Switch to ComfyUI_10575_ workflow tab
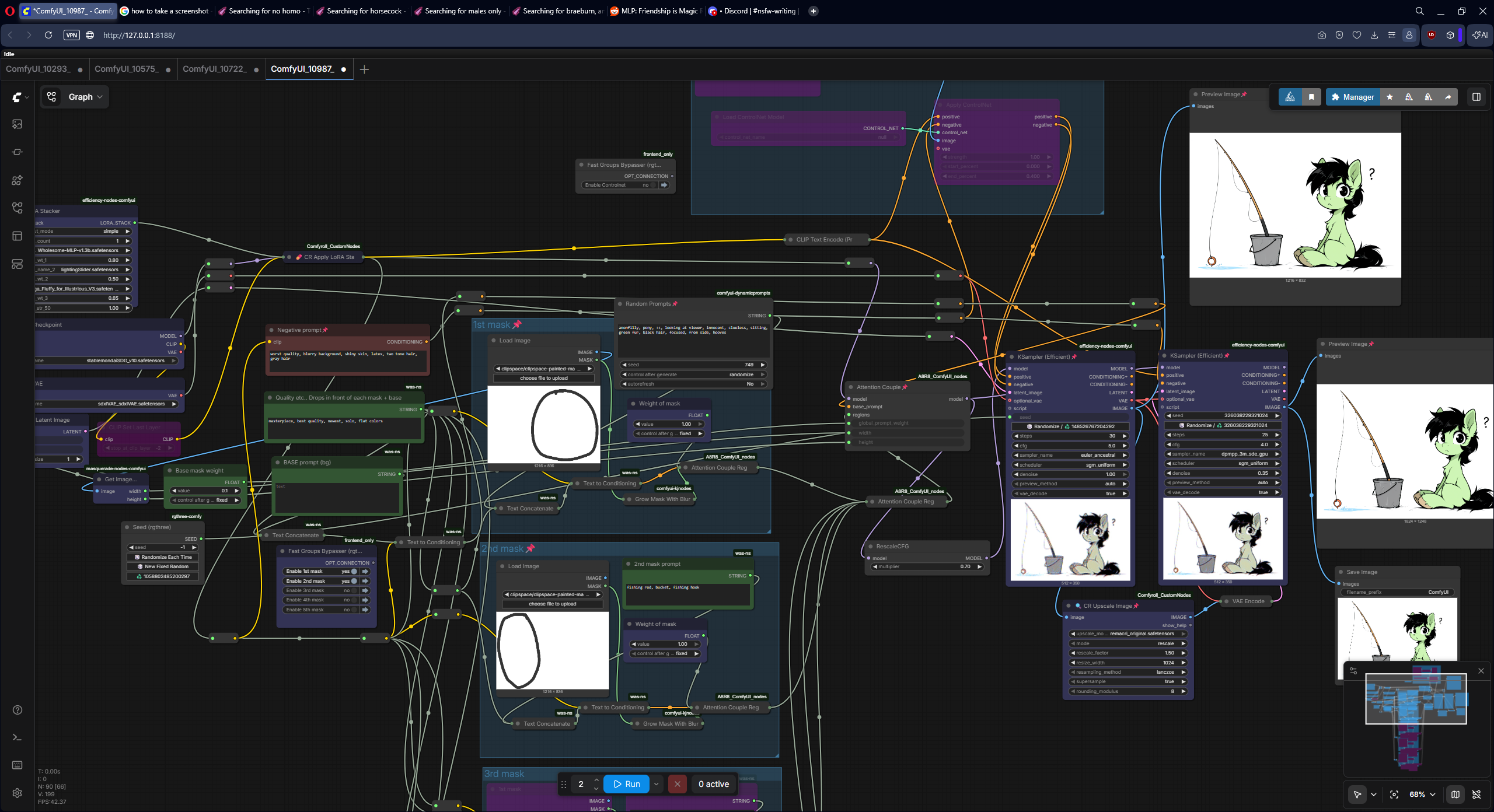 127,69
